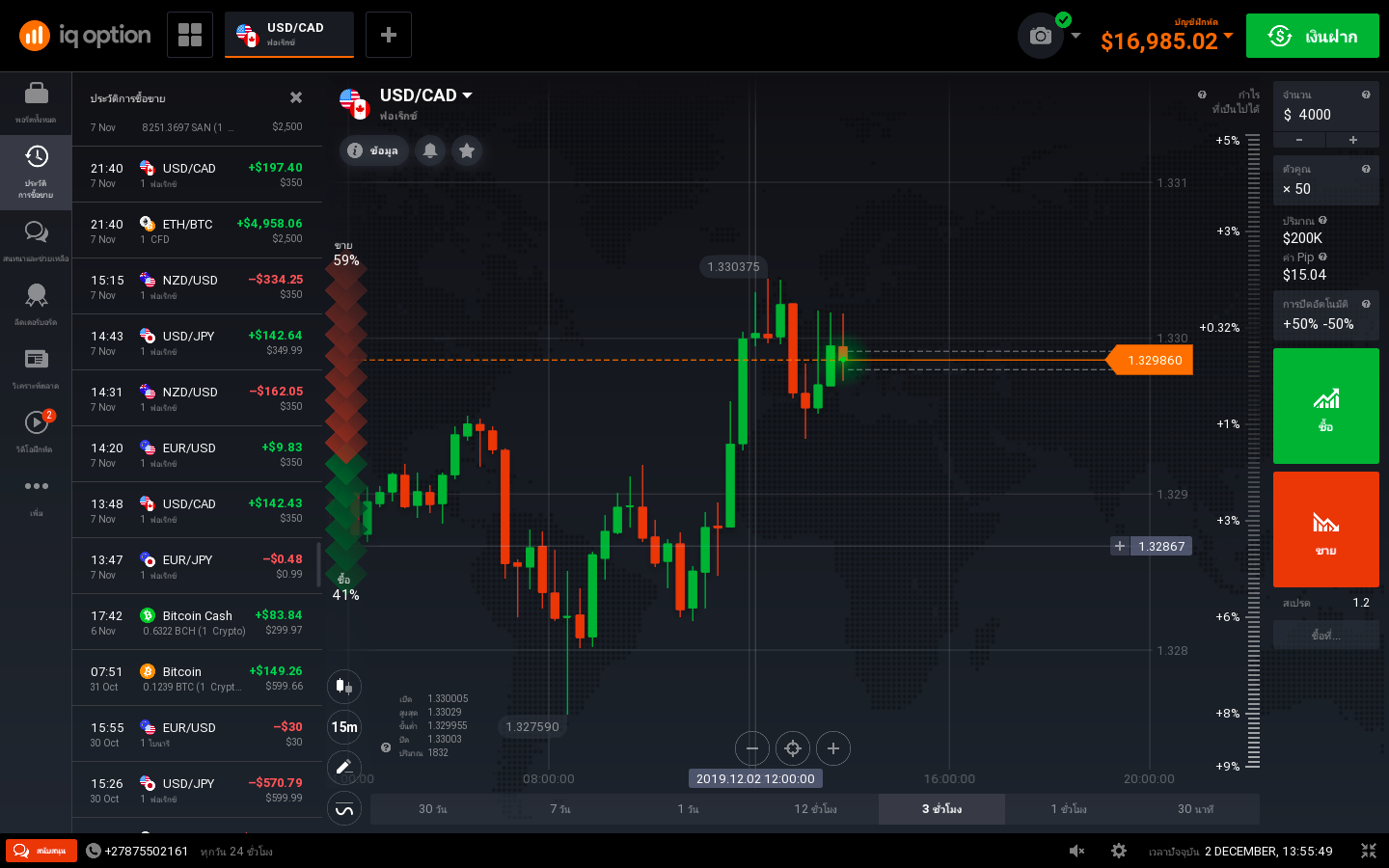The image size is (1389, 868).
Task: Open the drawing tools pencil icon
Action: pos(344,768)
